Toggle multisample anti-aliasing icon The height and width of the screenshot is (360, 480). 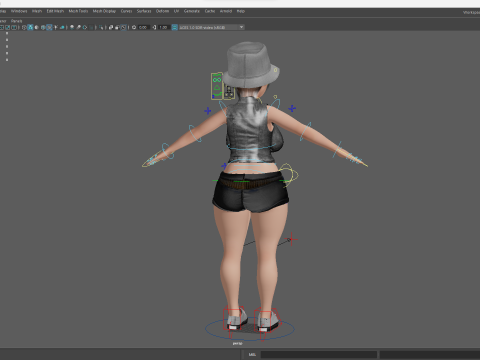click(85, 27)
